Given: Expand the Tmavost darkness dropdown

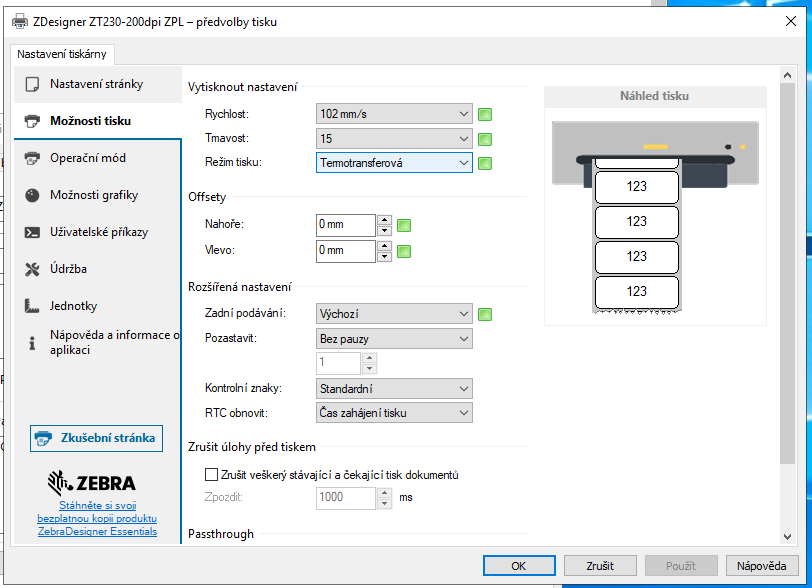Looking at the screenshot, I should pos(394,138).
